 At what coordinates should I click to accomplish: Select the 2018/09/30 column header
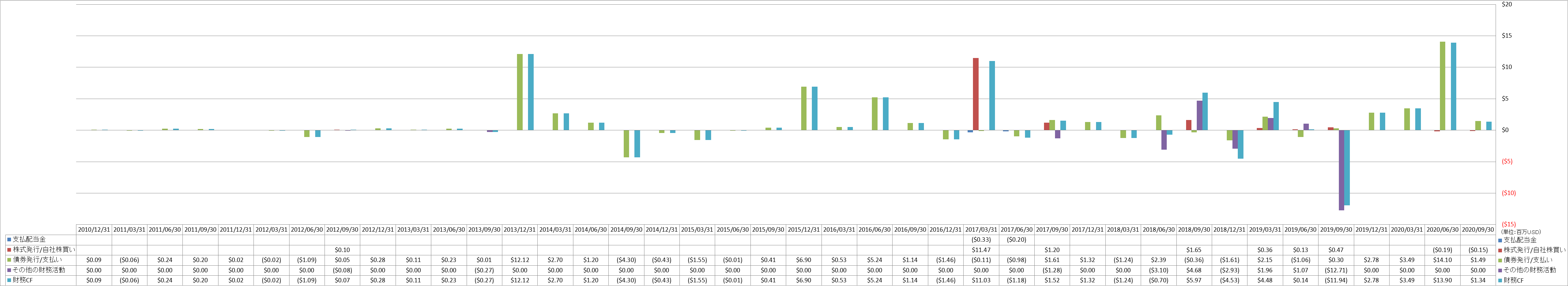point(1194,229)
